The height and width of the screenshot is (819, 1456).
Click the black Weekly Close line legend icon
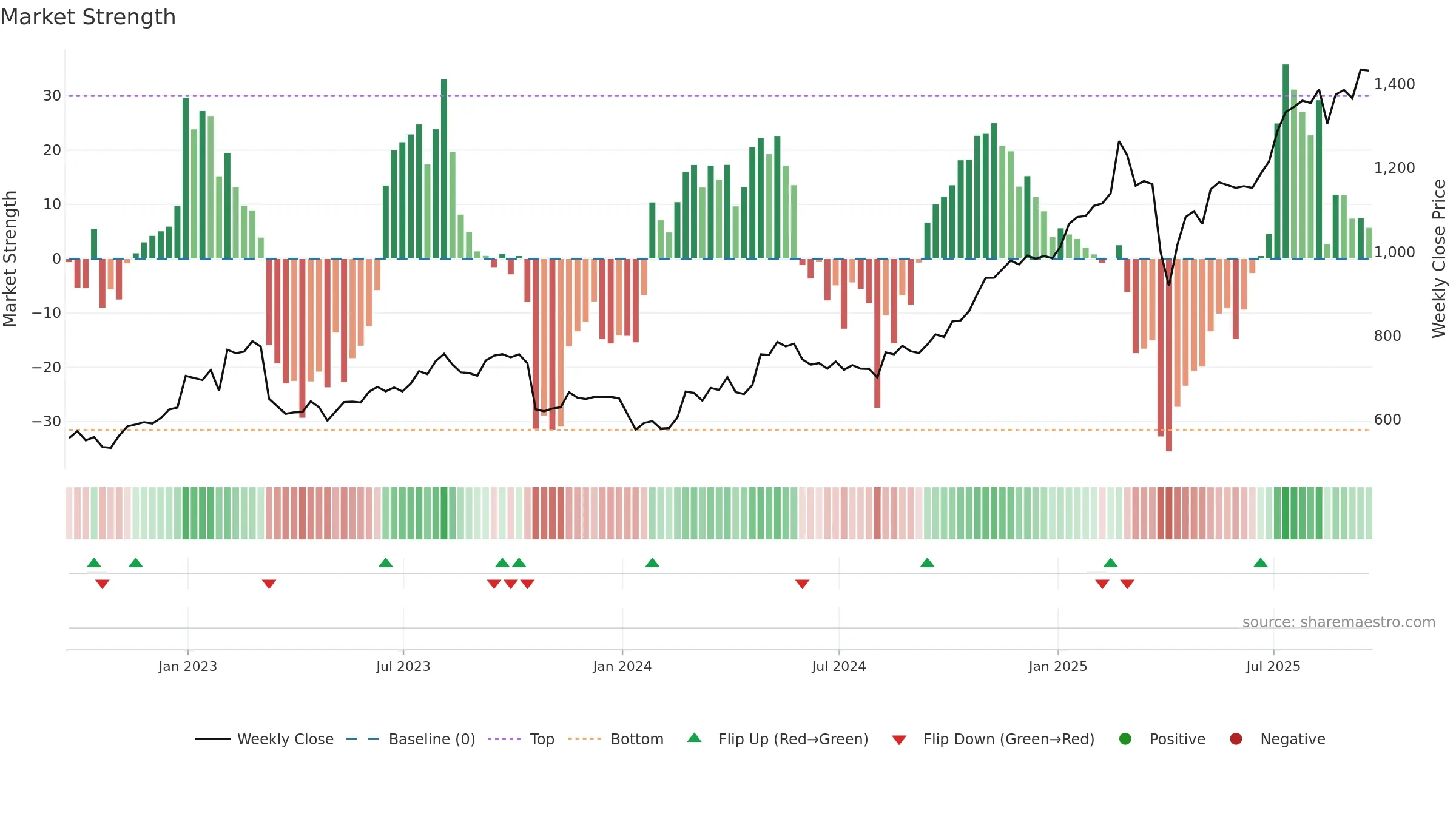212,739
